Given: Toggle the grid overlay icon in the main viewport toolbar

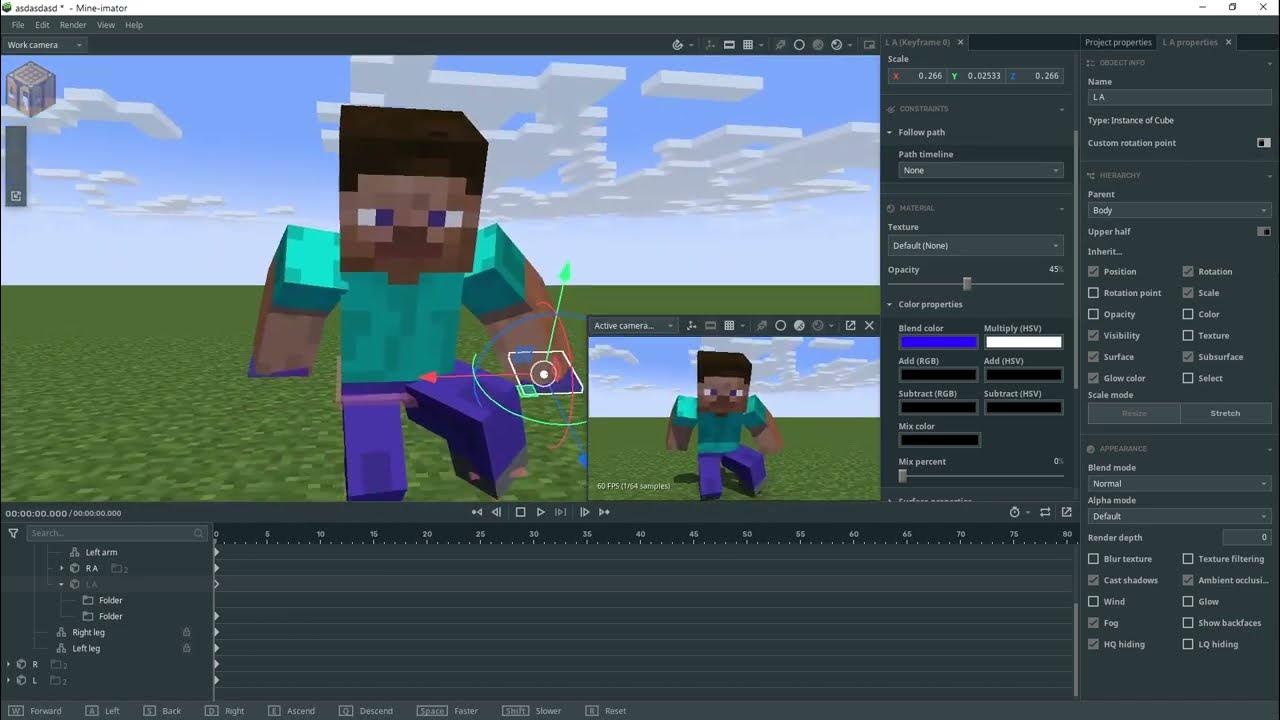Looking at the screenshot, I should tap(748, 45).
